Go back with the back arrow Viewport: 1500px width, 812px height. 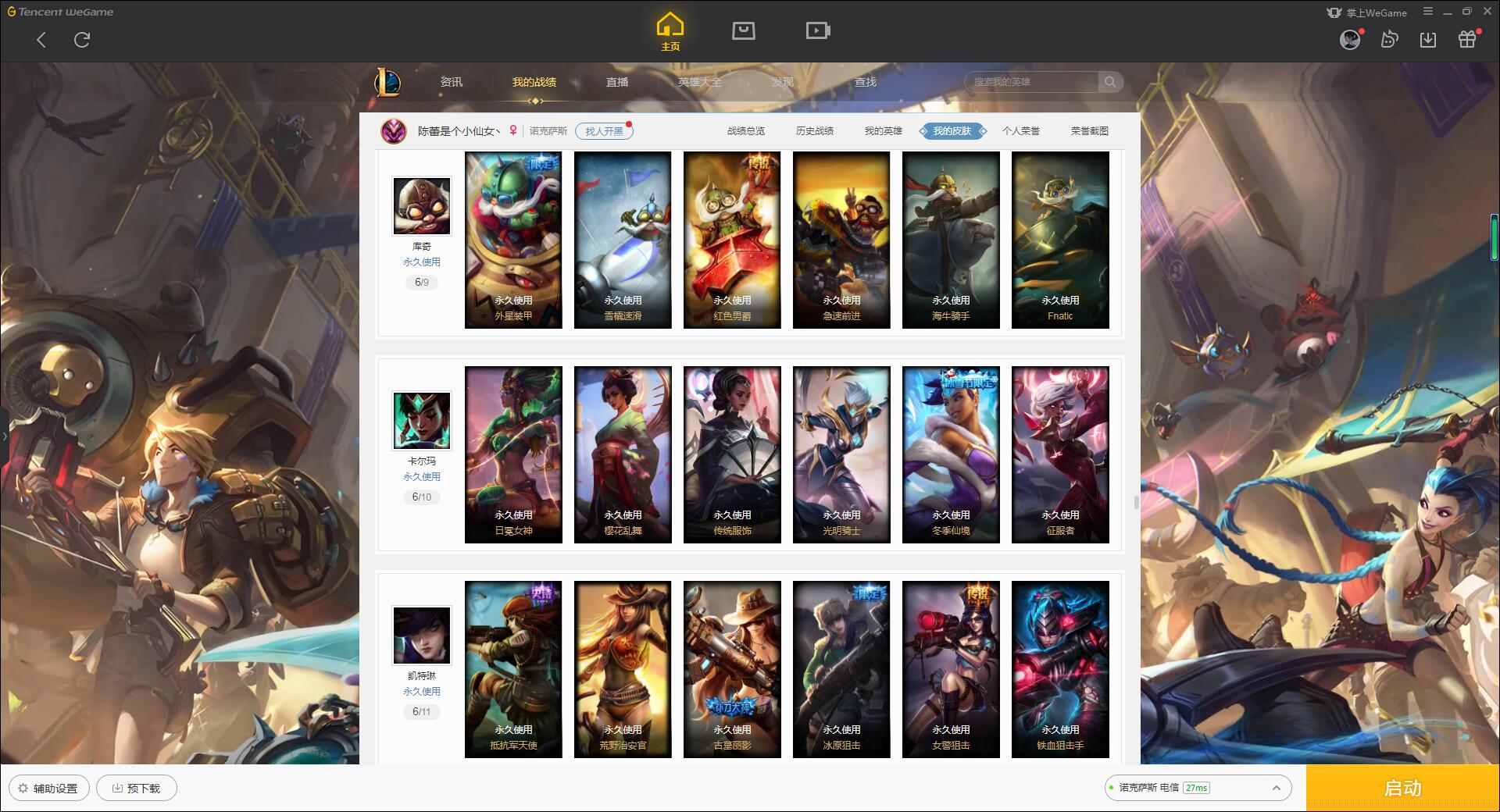point(41,40)
